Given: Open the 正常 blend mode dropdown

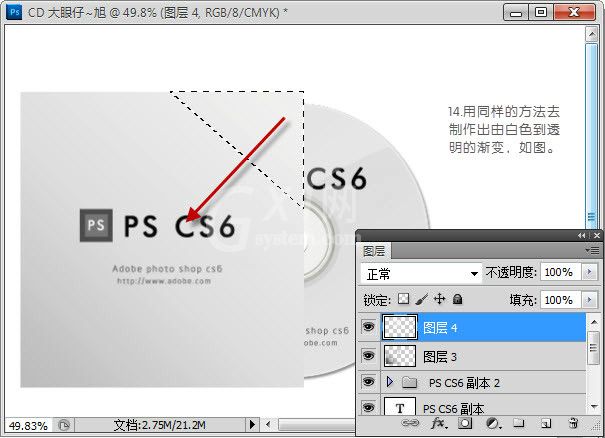Looking at the screenshot, I should (x=421, y=274).
